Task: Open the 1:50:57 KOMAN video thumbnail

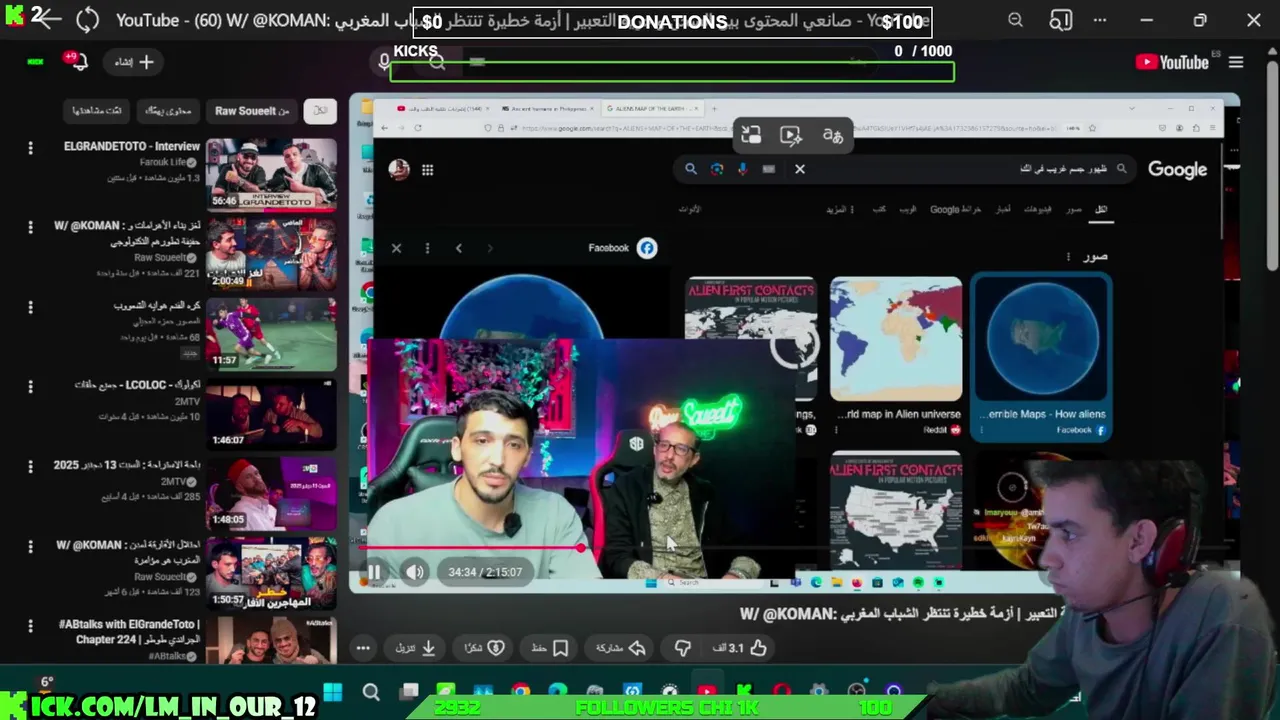Action: [271, 574]
